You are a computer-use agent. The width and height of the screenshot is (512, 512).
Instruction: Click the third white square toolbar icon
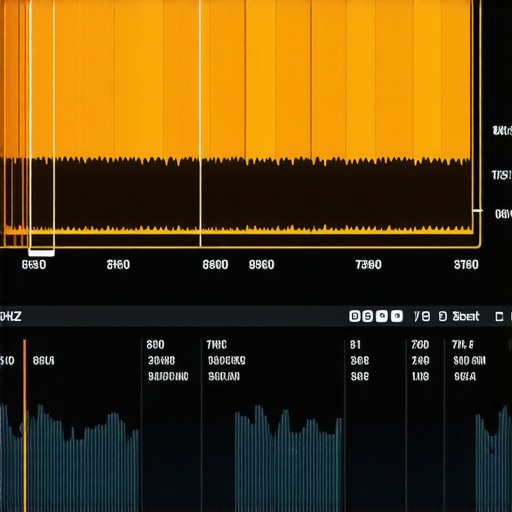(x=382, y=316)
